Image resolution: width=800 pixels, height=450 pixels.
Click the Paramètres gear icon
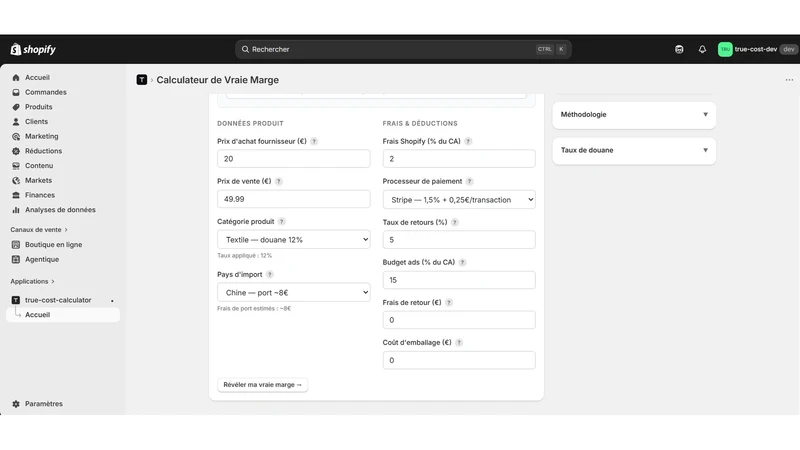[x=16, y=404]
